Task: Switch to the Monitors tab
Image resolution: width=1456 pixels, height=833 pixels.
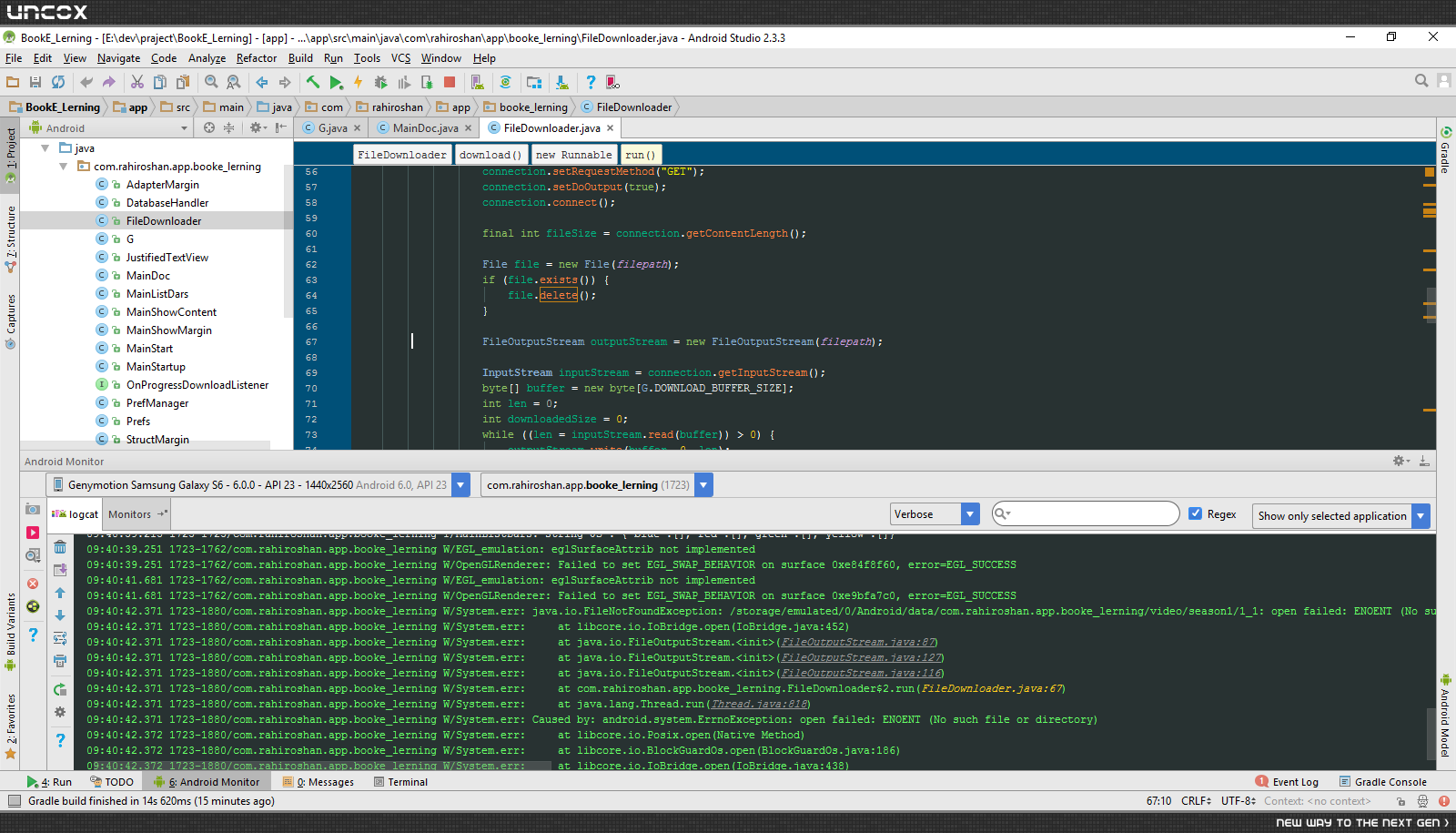Action: pyautogui.click(x=137, y=514)
